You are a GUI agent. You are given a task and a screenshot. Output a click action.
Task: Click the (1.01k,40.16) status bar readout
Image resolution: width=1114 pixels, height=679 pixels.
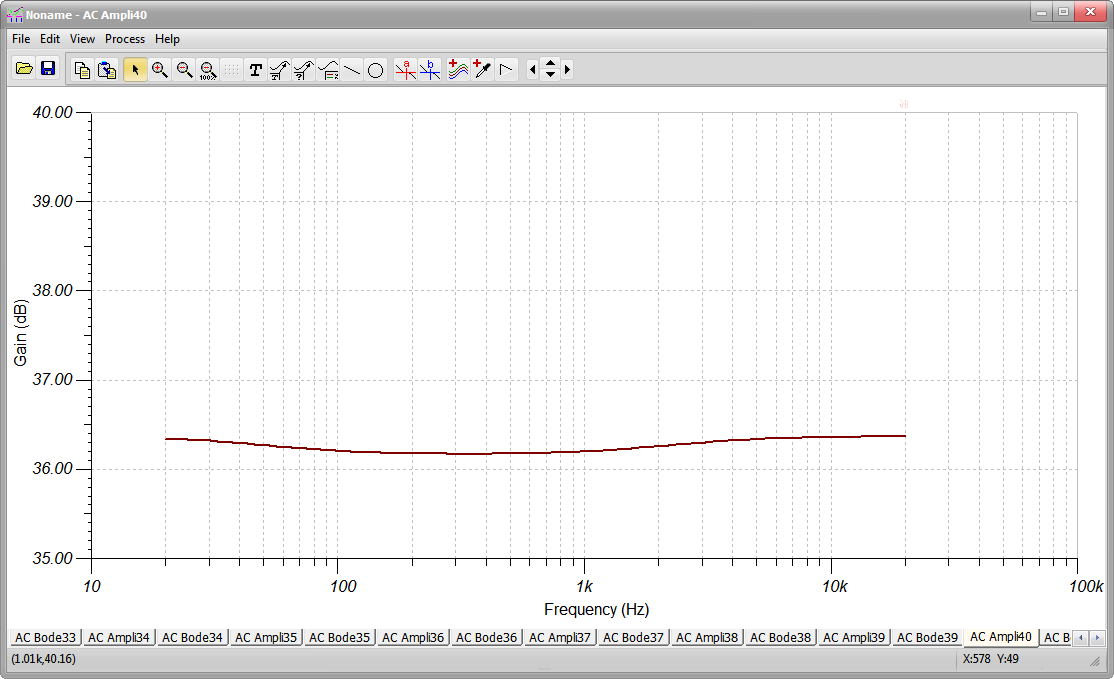point(43,658)
